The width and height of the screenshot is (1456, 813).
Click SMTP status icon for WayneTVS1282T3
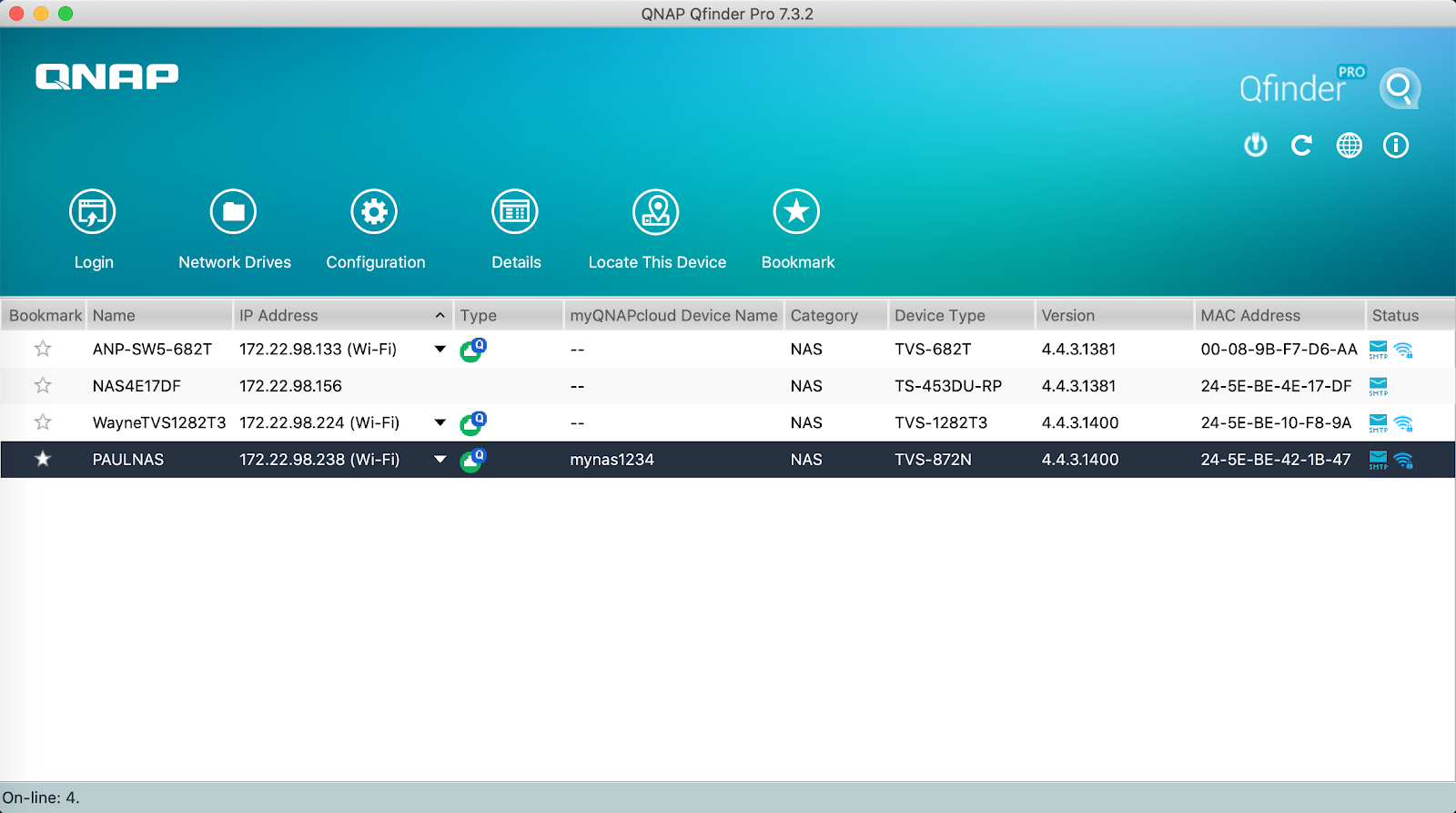1379,423
